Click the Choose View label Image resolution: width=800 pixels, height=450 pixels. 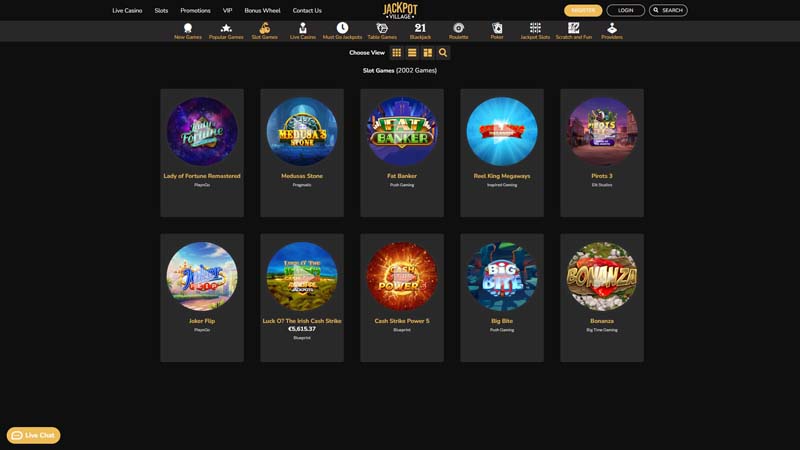pos(367,53)
